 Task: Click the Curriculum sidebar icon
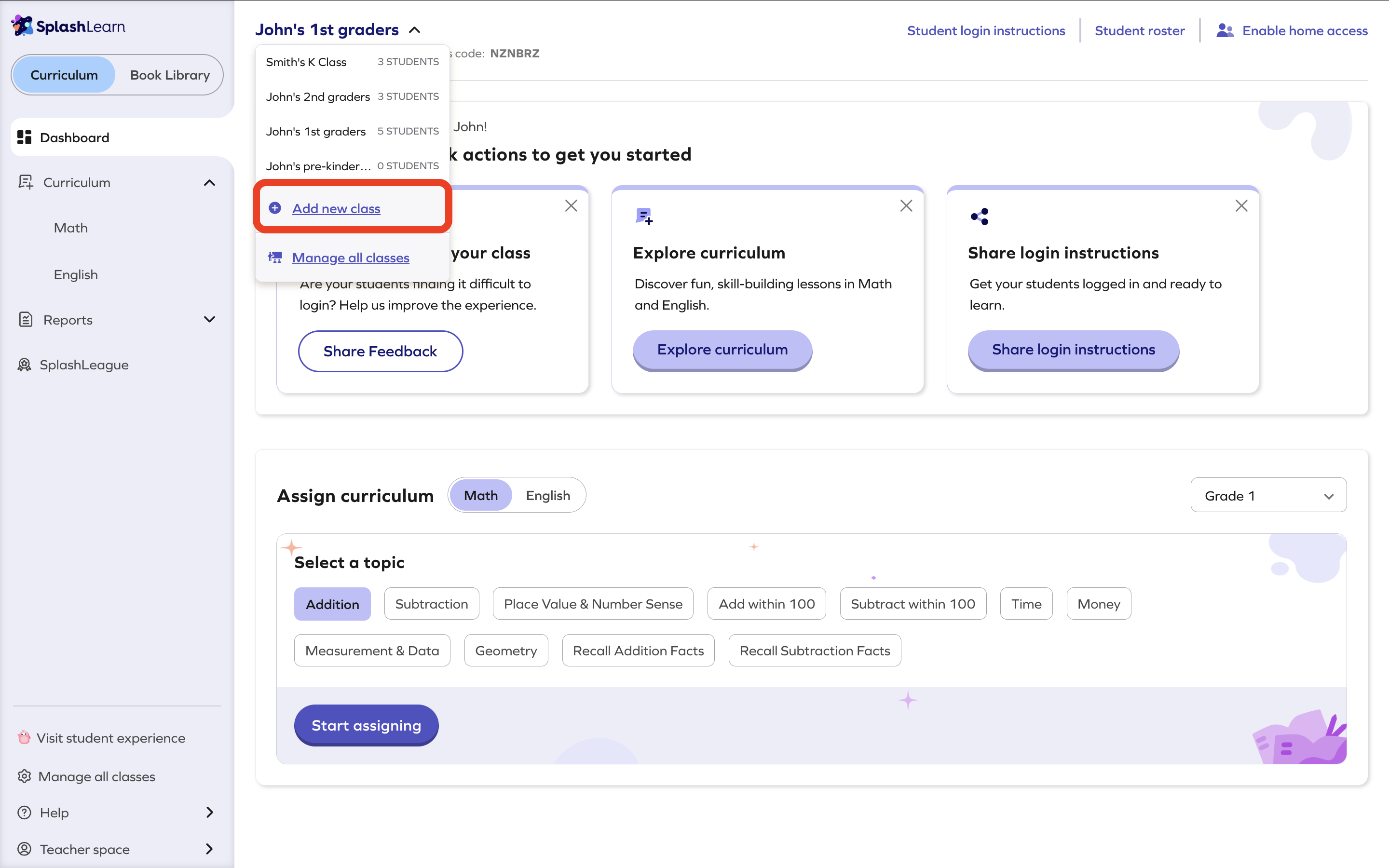click(x=25, y=182)
